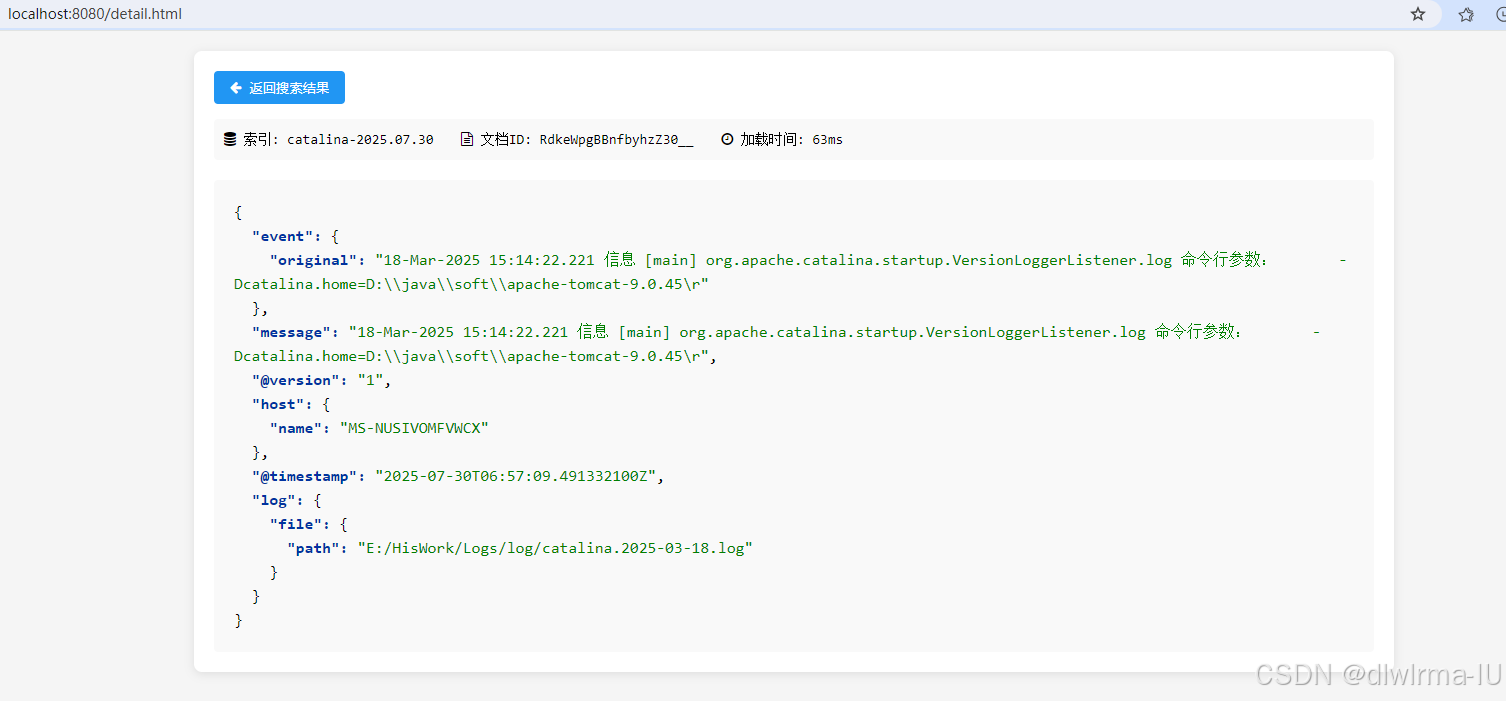Click index name catalina-2025.07.30

[x=360, y=140]
